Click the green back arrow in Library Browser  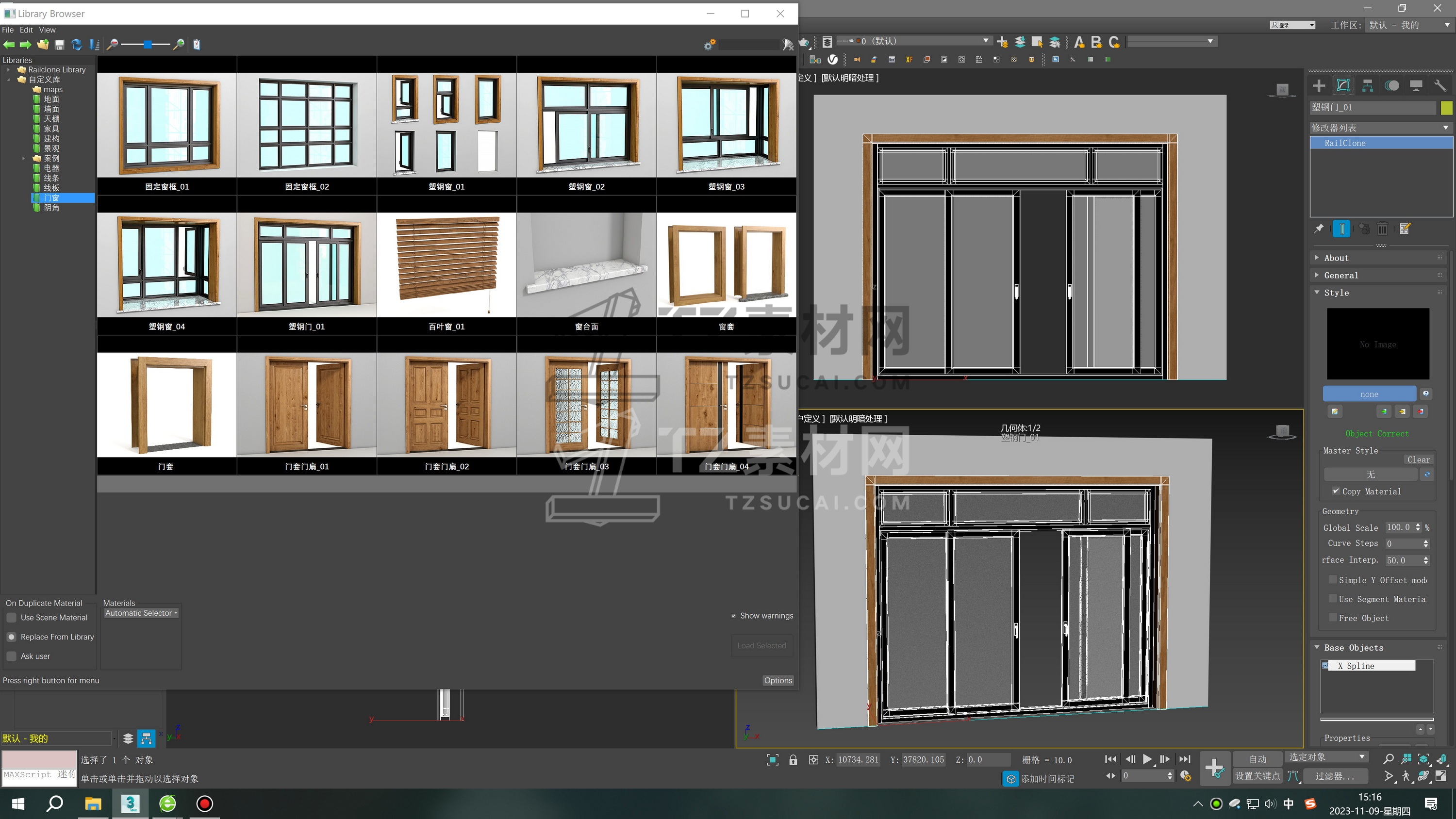[9, 45]
